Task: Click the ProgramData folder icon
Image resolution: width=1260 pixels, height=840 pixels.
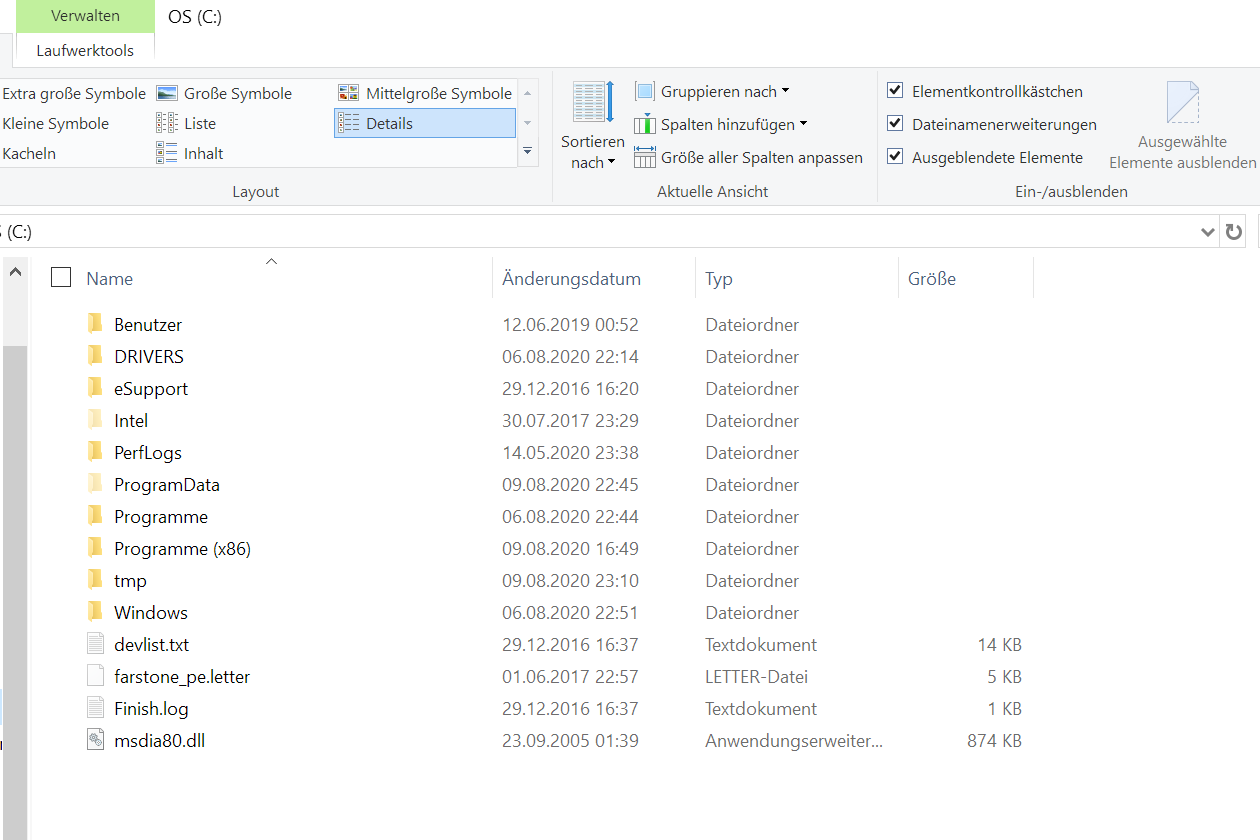Action: click(x=95, y=484)
